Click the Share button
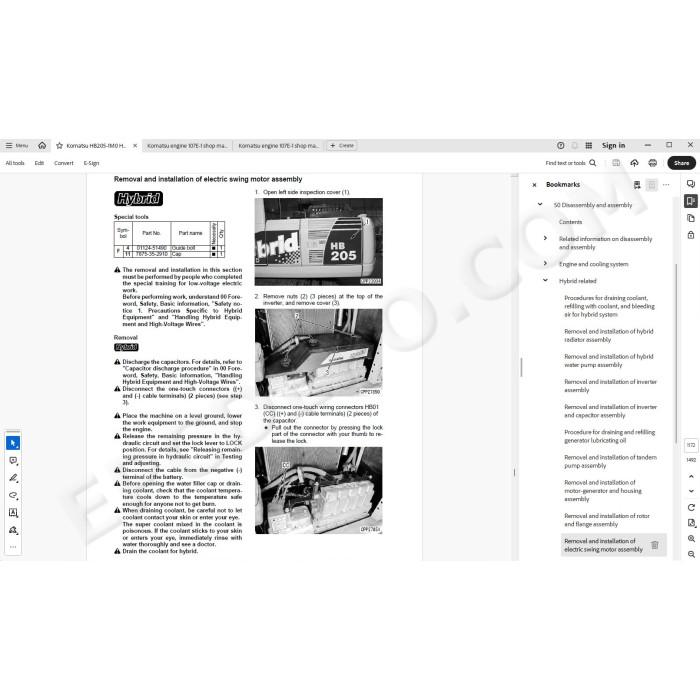 681,163
